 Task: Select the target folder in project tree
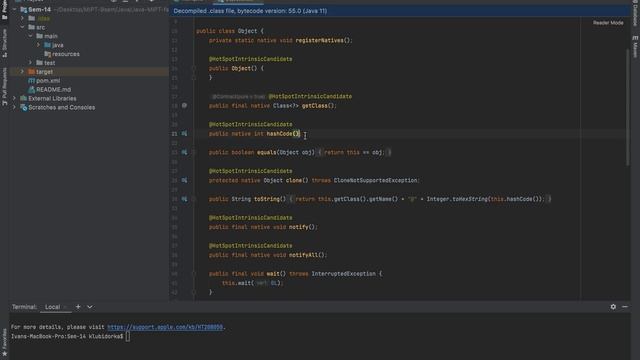(89, 71)
